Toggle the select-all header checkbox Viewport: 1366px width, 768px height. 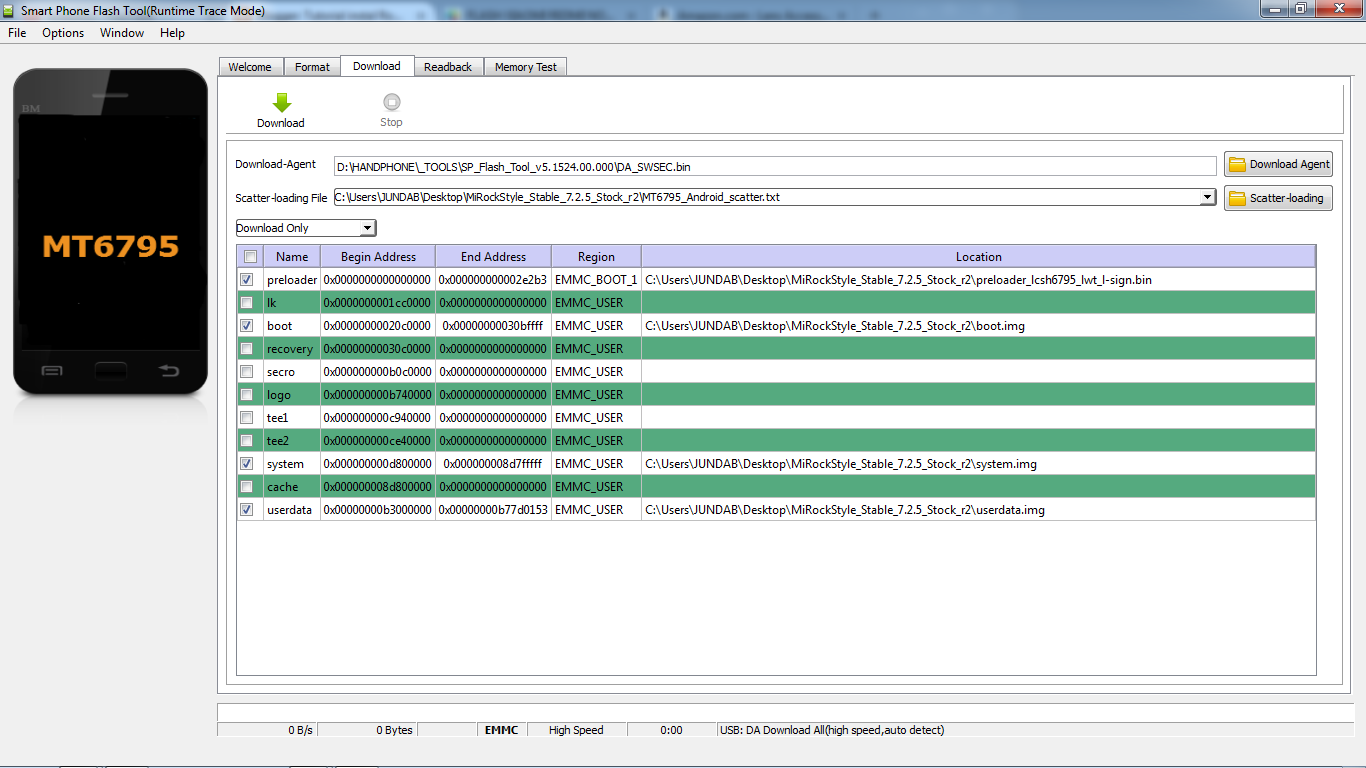pyautogui.click(x=250, y=256)
